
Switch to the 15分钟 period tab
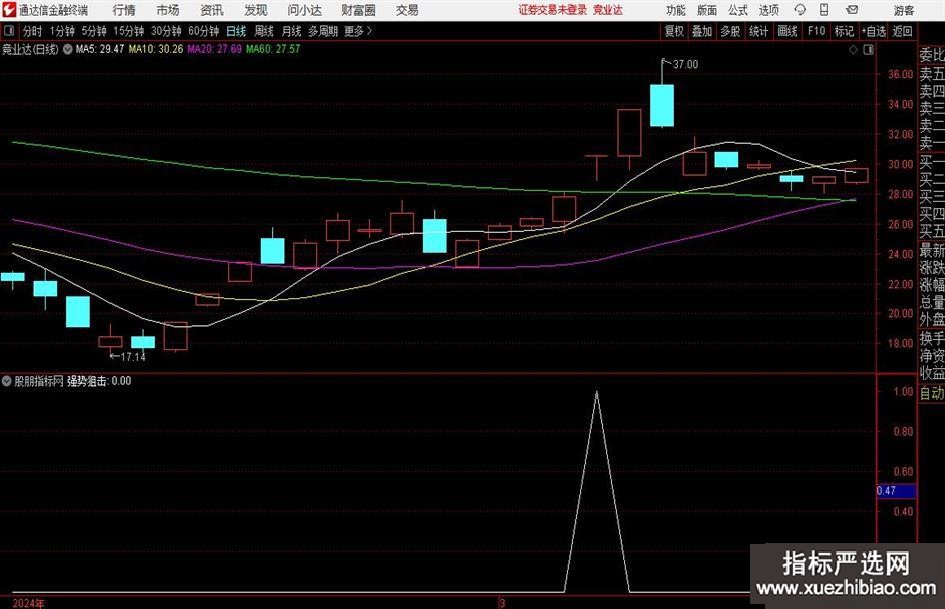click(129, 31)
